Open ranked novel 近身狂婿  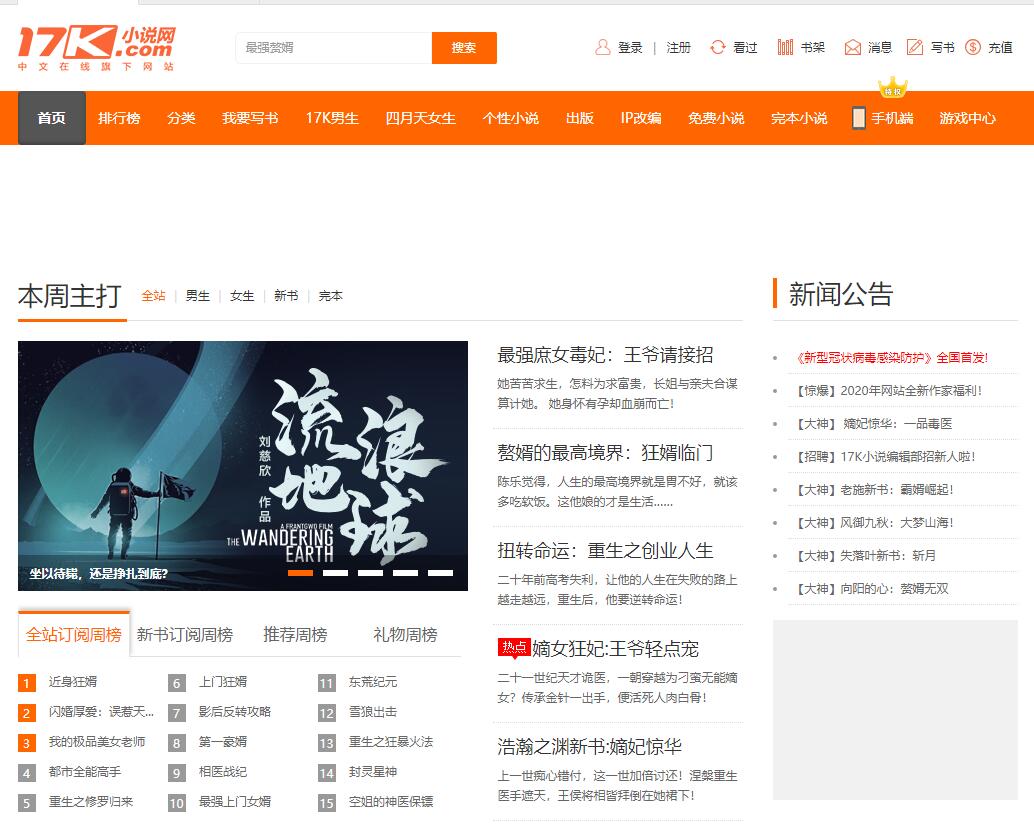73,682
